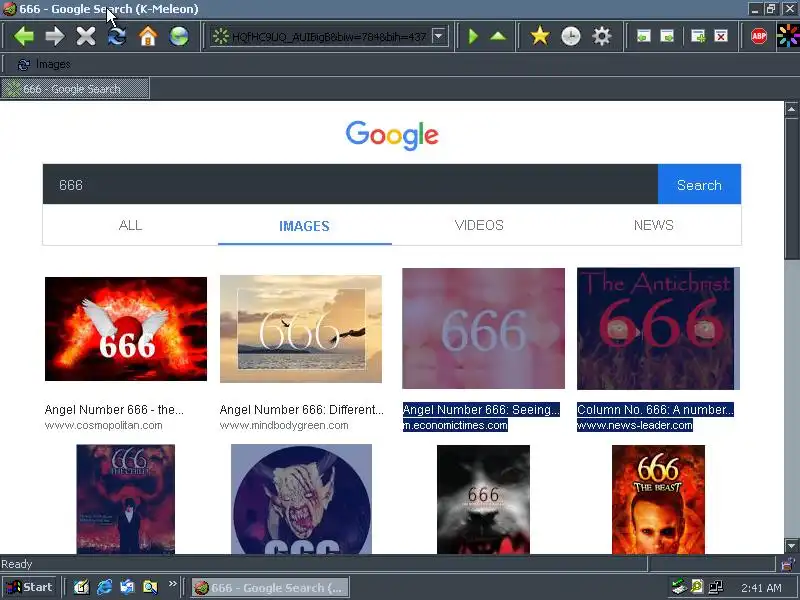Click the green Up arrow button
This screenshot has width=800, height=600.
[498, 36]
